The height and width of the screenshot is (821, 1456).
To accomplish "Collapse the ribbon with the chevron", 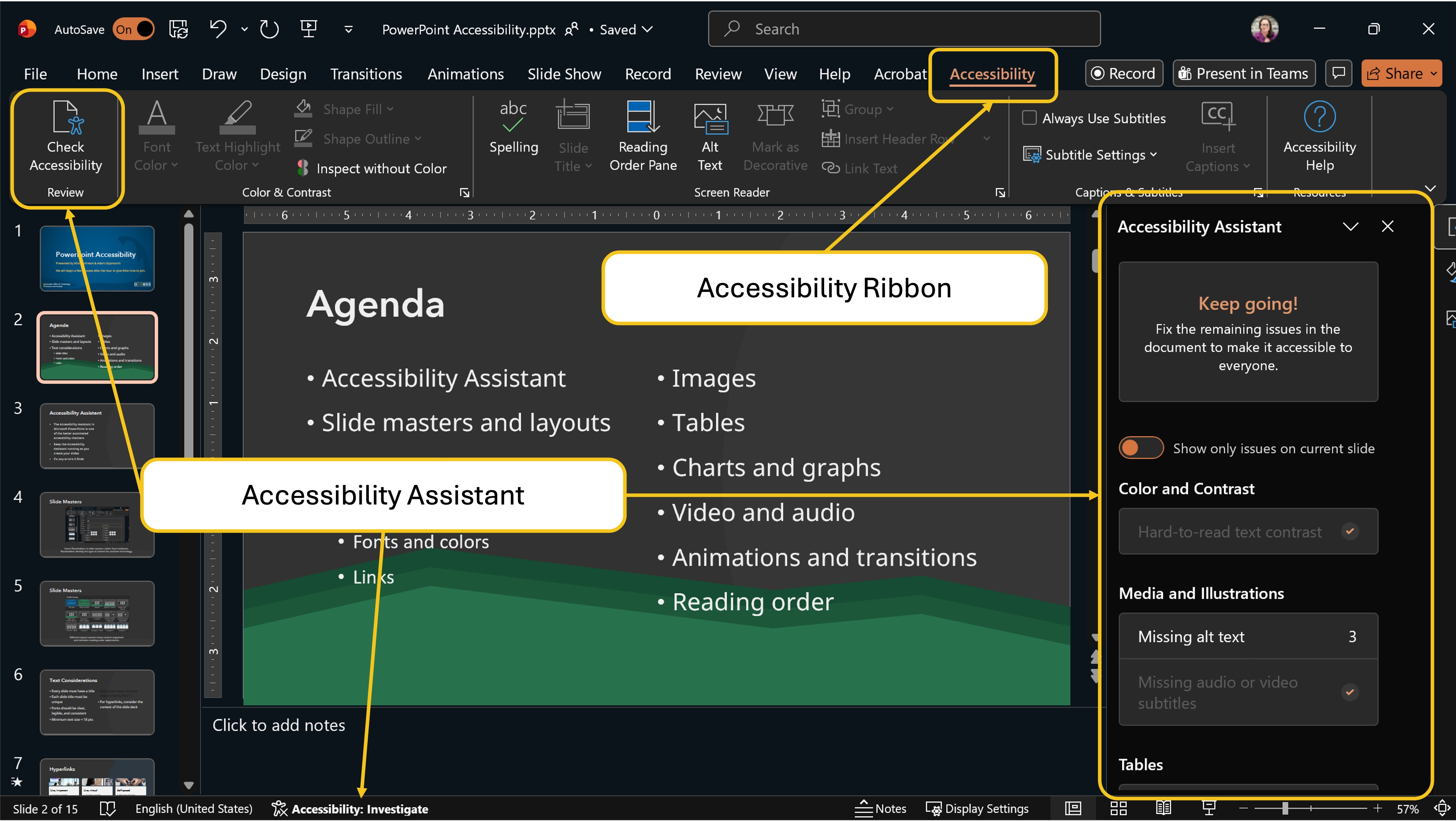I will click(x=1430, y=188).
